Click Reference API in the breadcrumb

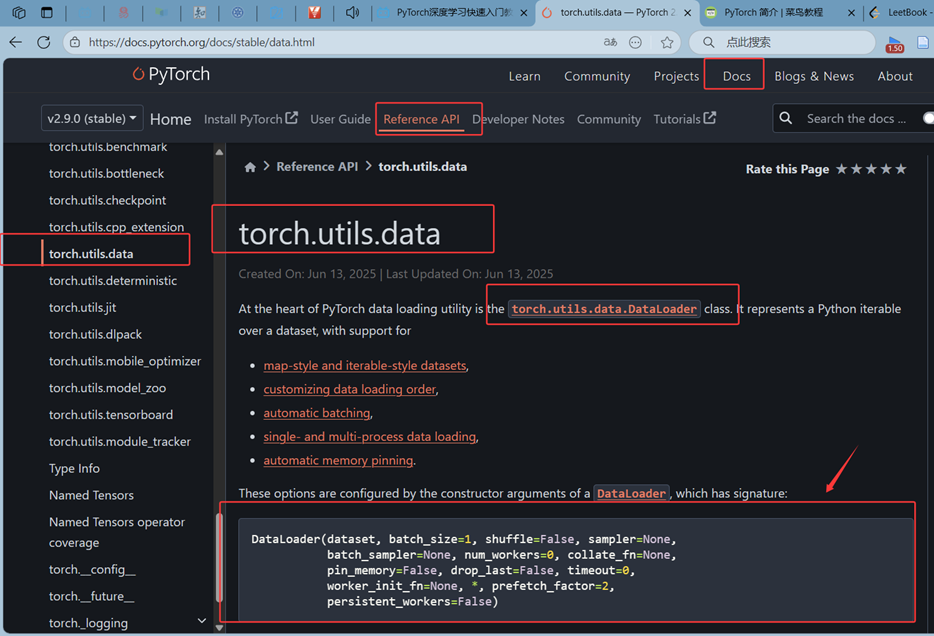(317, 167)
